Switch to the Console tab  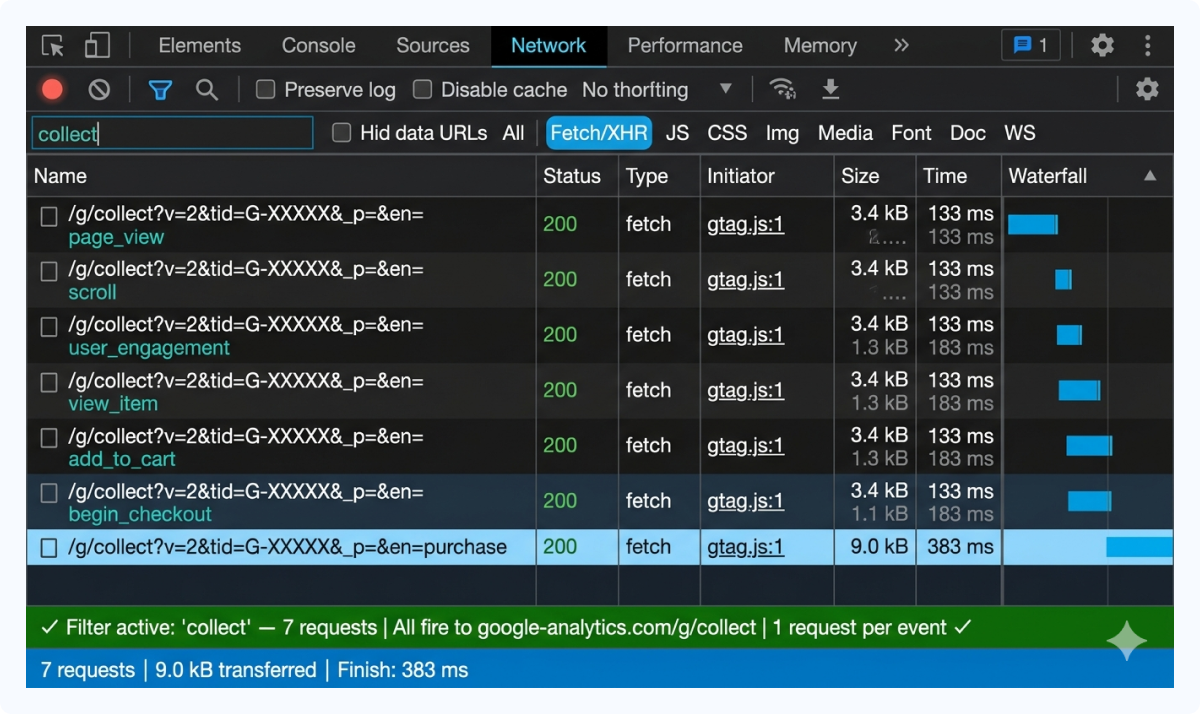(318, 46)
